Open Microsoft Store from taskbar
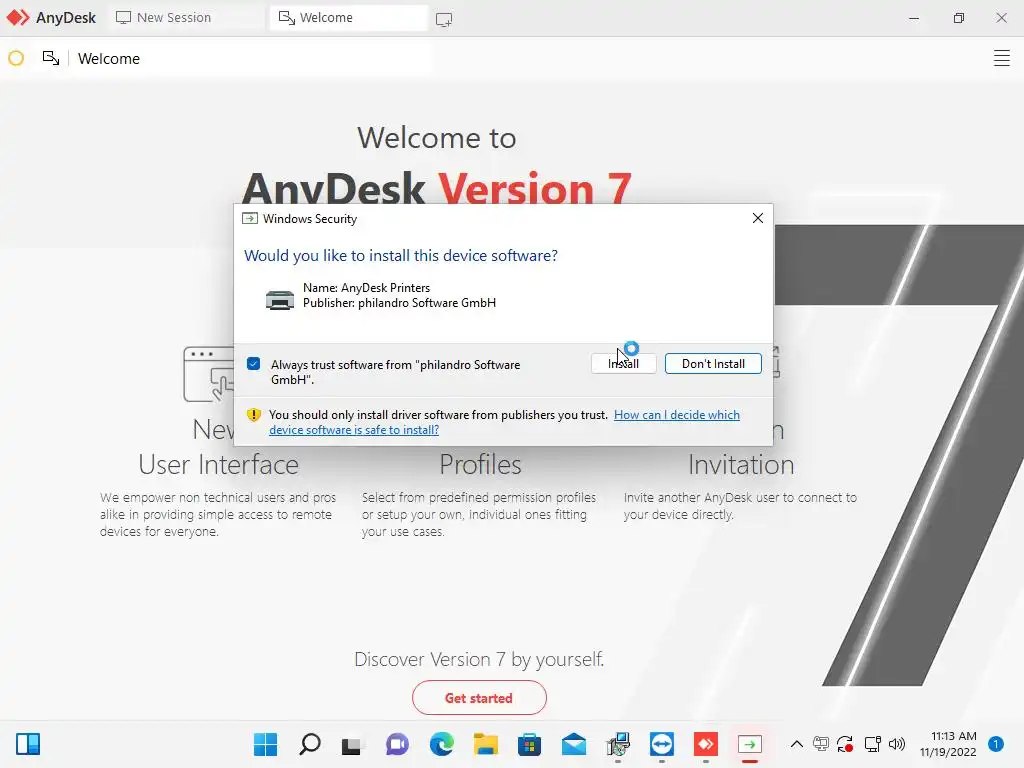 (530, 744)
